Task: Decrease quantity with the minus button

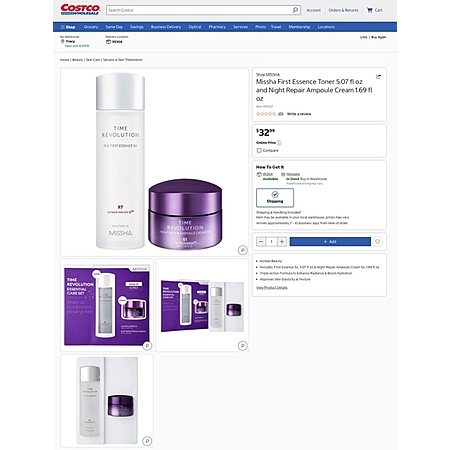Action: (261, 242)
